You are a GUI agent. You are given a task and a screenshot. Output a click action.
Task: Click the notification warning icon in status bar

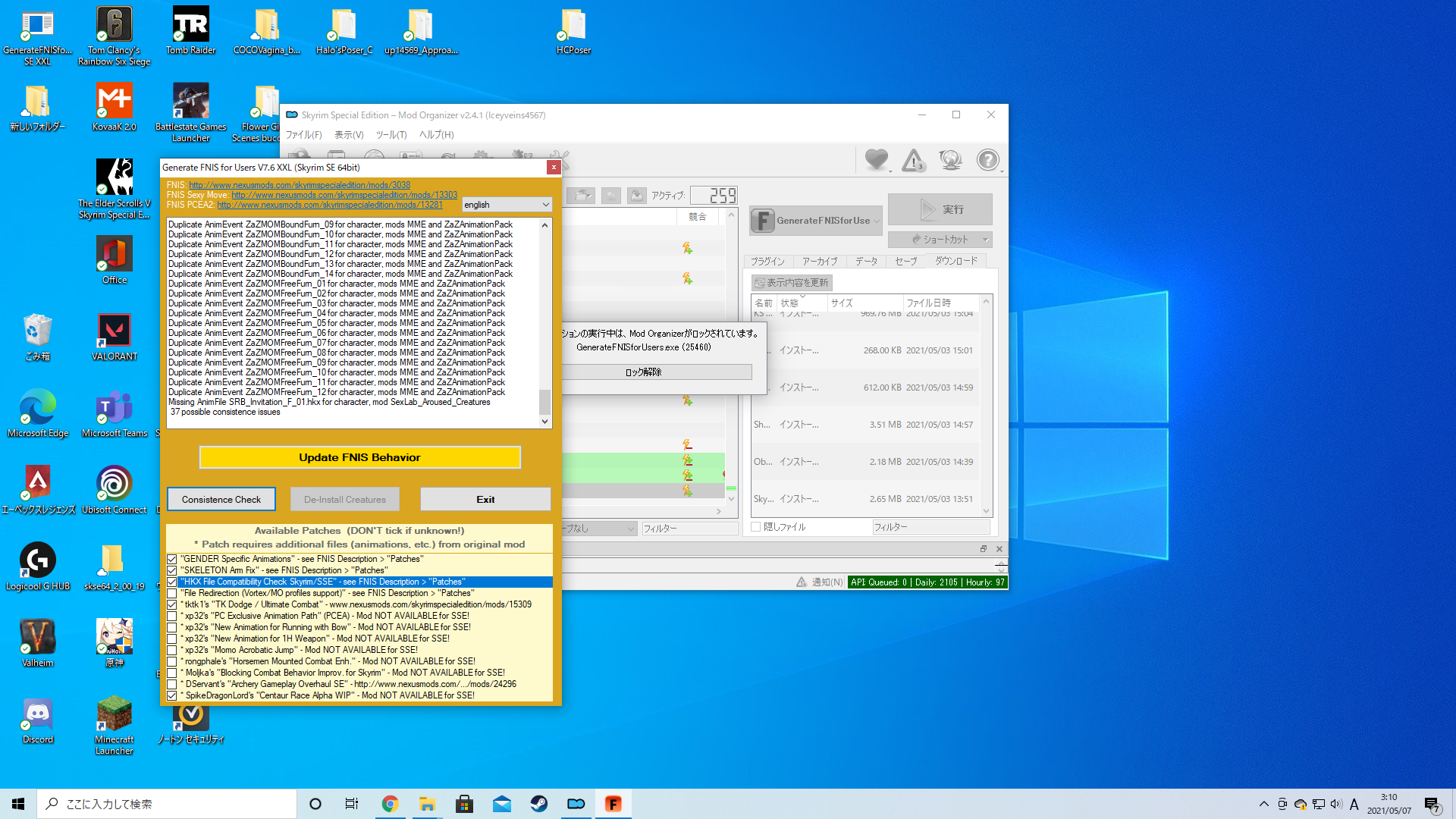[x=802, y=582]
